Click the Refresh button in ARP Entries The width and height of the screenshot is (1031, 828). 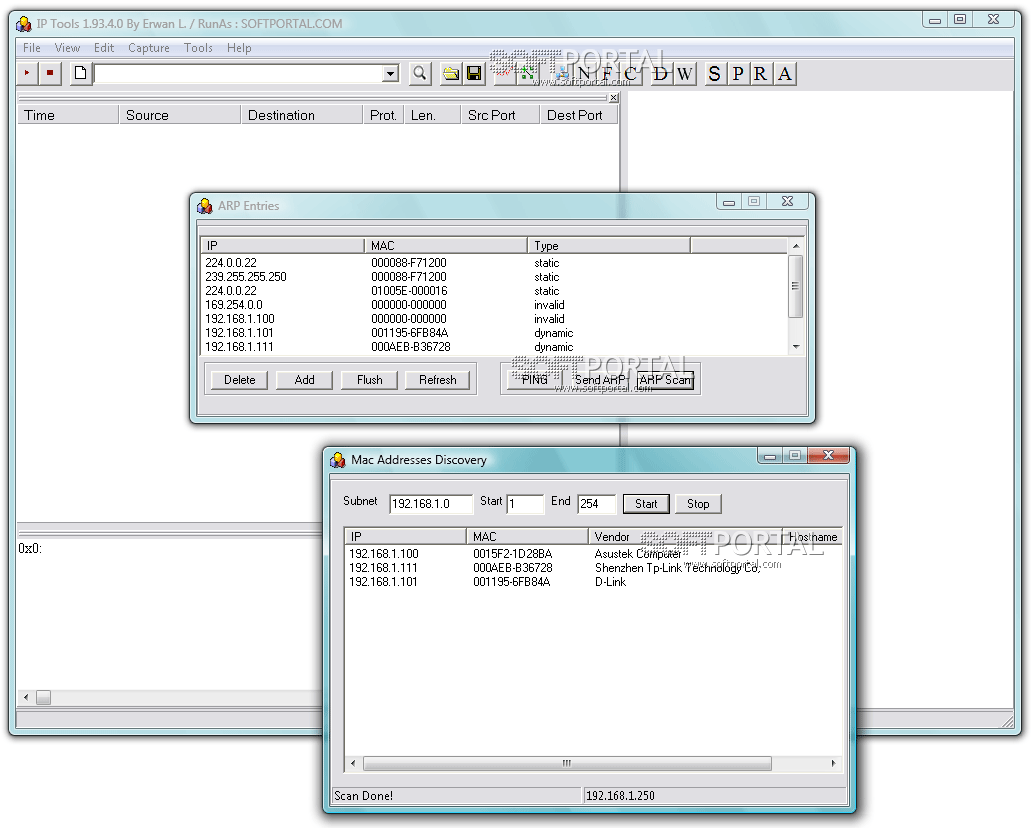pyautogui.click(x=438, y=380)
